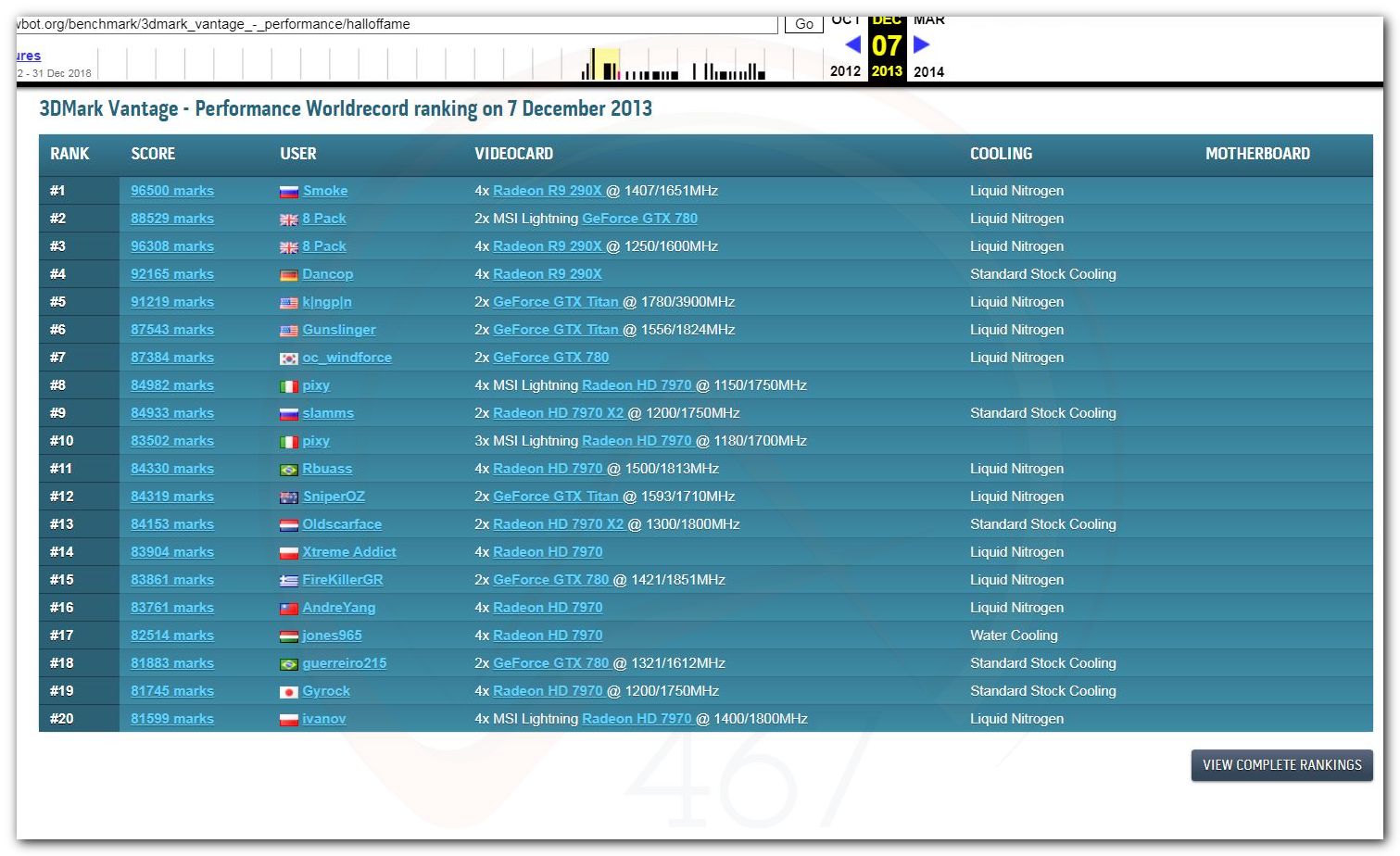Viewport: 1400px width, 856px height.
Task: Open GeForce GTX Titan link in k|ngp|n row
Action: [556, 302]
